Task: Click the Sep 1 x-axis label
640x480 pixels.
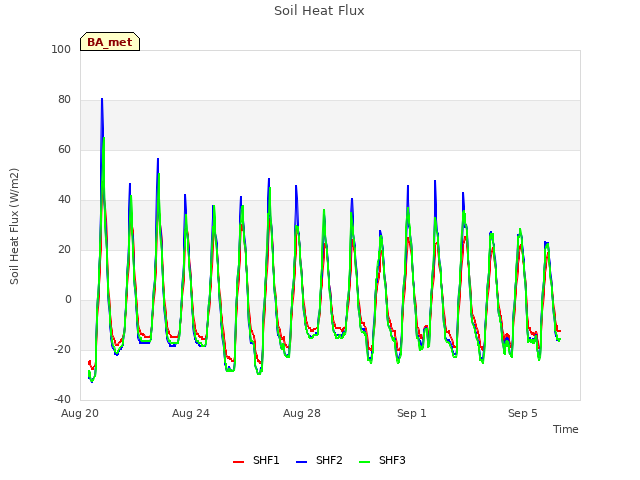Action: tap(412, 413)
